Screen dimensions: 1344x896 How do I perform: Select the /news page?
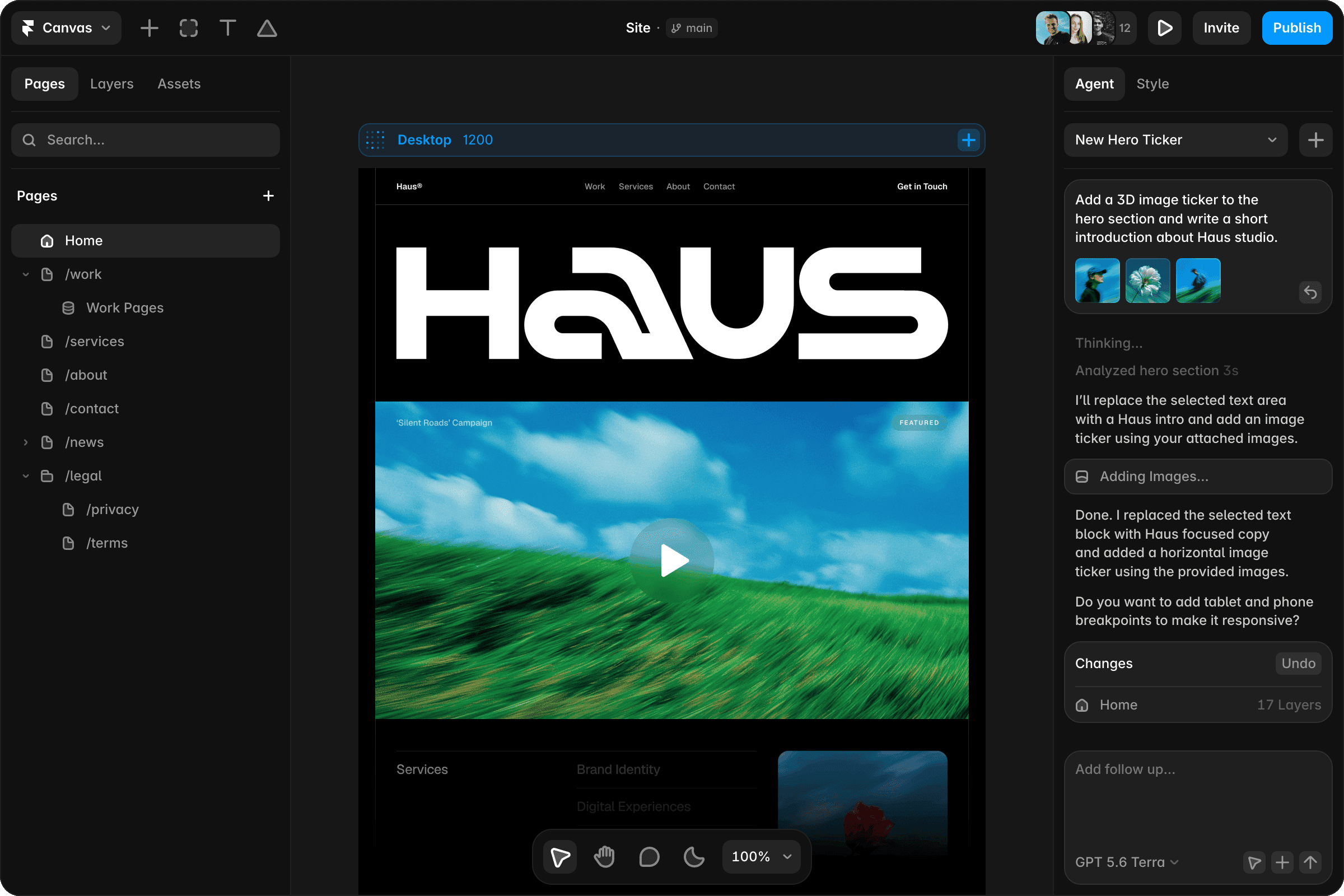[84, 442]
